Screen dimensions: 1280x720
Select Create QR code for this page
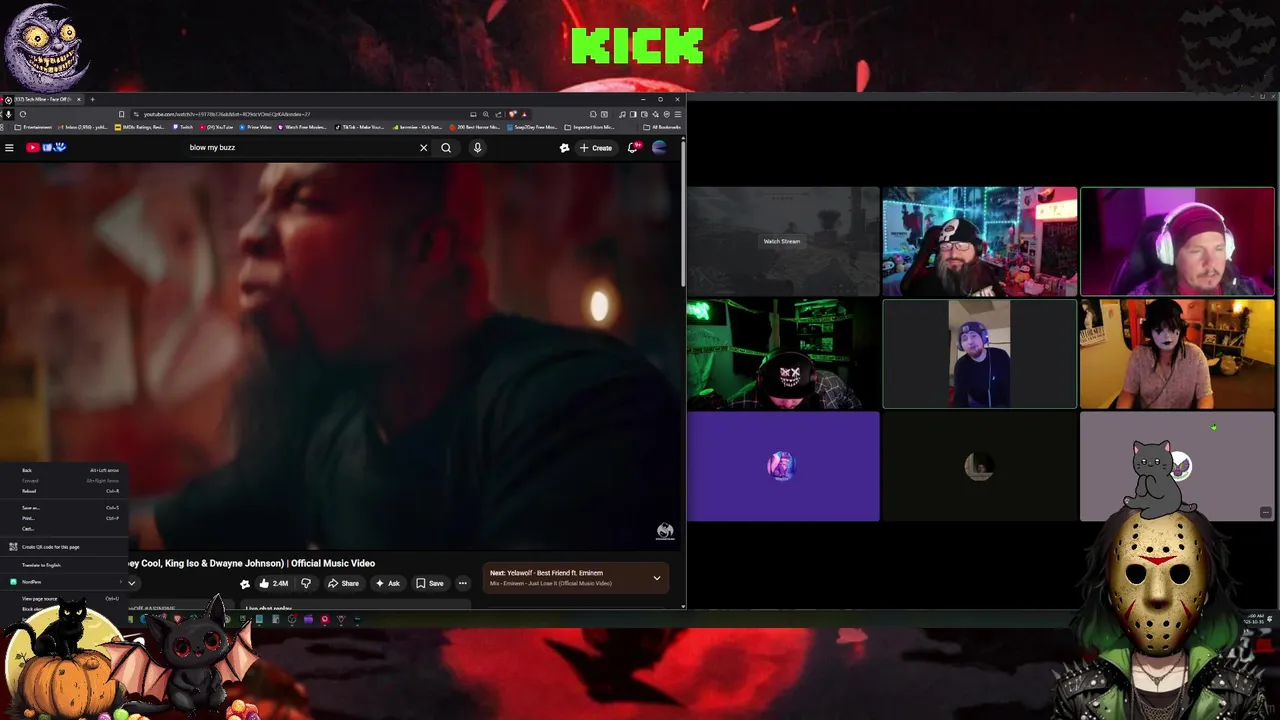pyautogui.click(x=66, y=547)
